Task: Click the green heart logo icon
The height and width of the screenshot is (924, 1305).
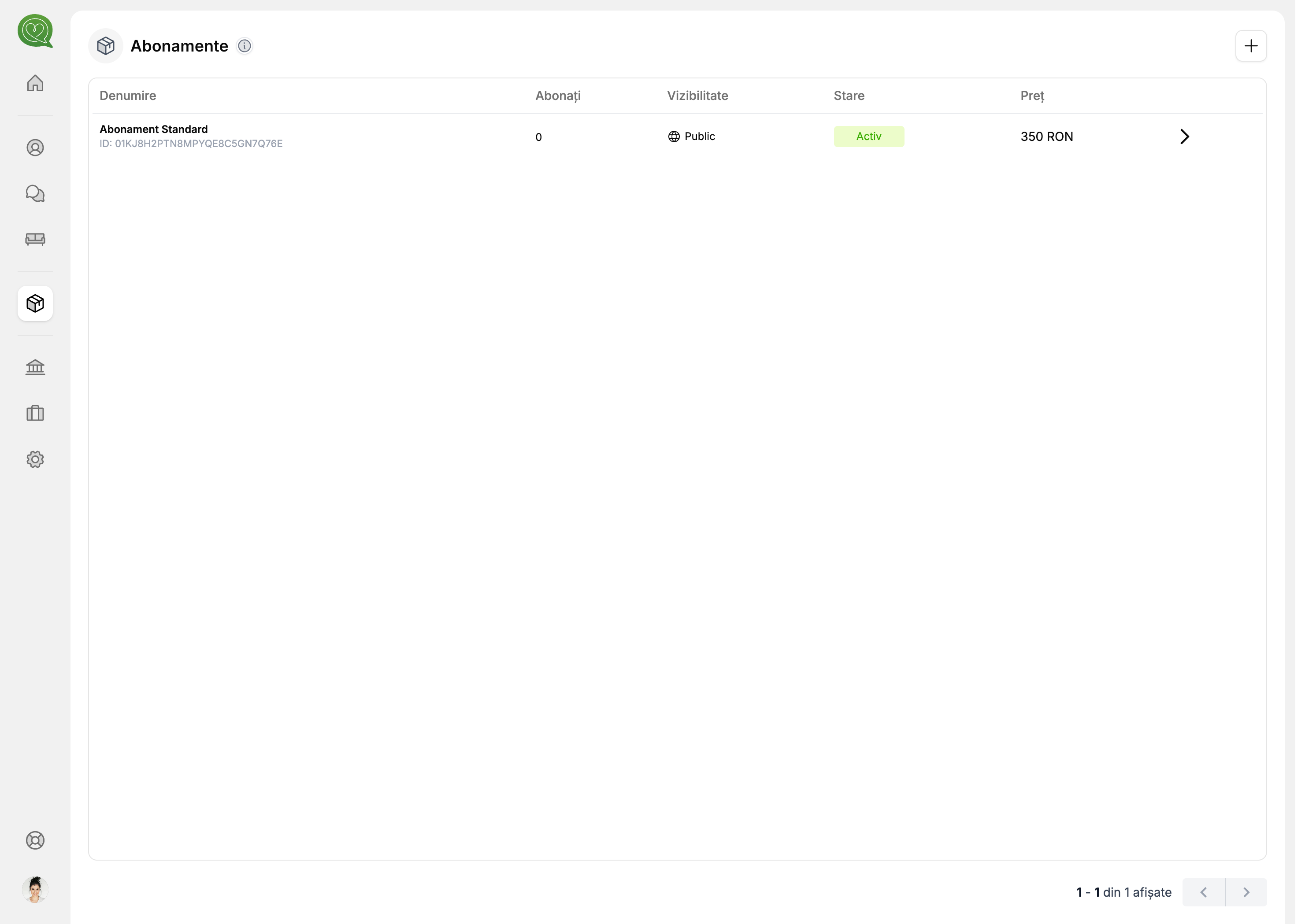Action: 35,31
